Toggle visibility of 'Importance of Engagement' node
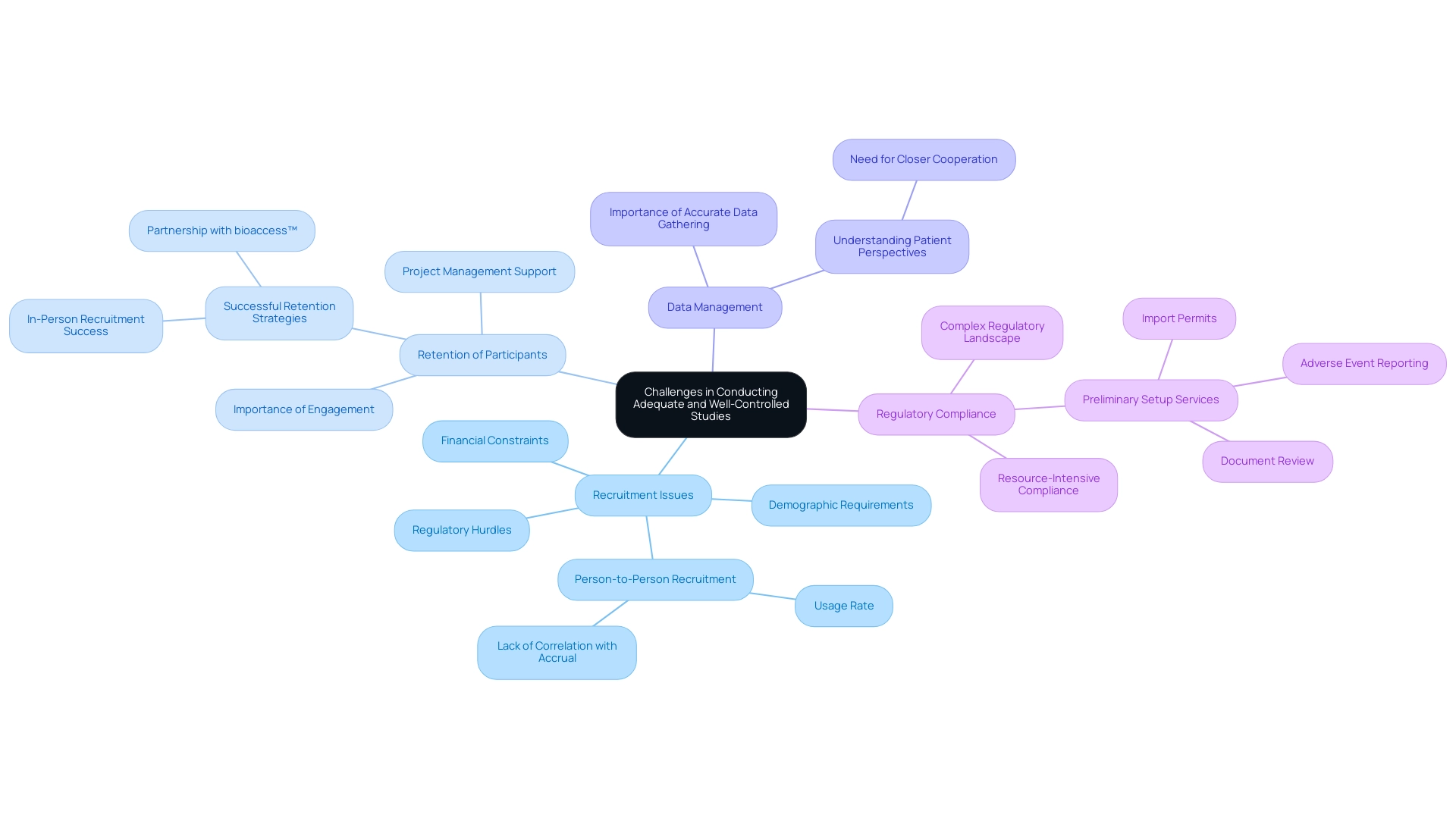 [x=303, y=408]
